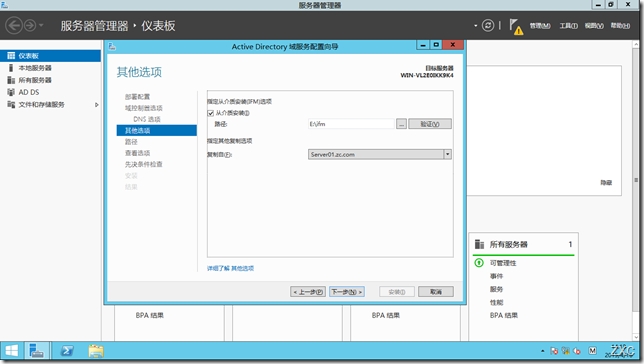
Task: Open the 详细了解 其他选项 link
Action: pos(230,268)
